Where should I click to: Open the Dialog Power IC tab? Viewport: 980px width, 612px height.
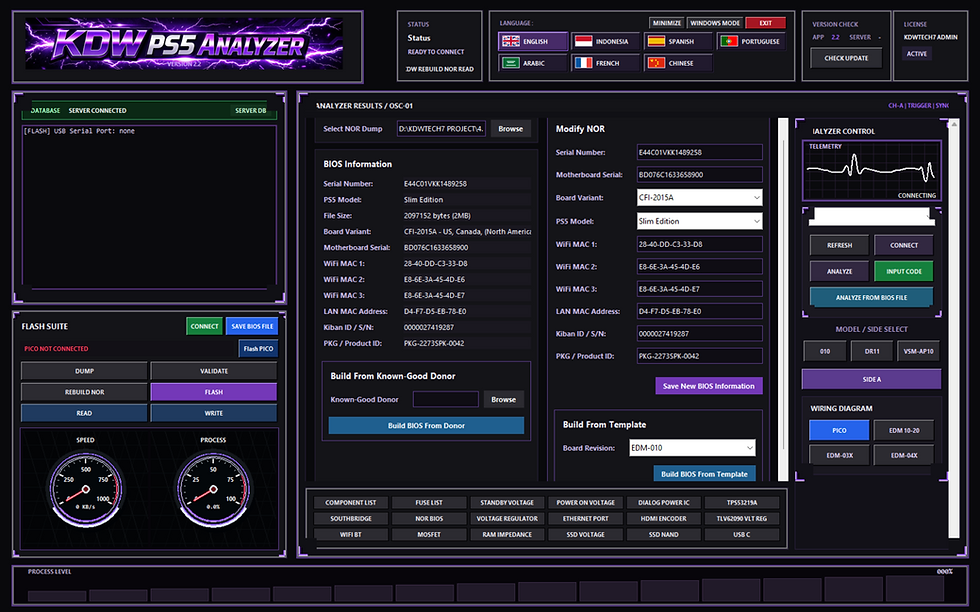point(663,503)
